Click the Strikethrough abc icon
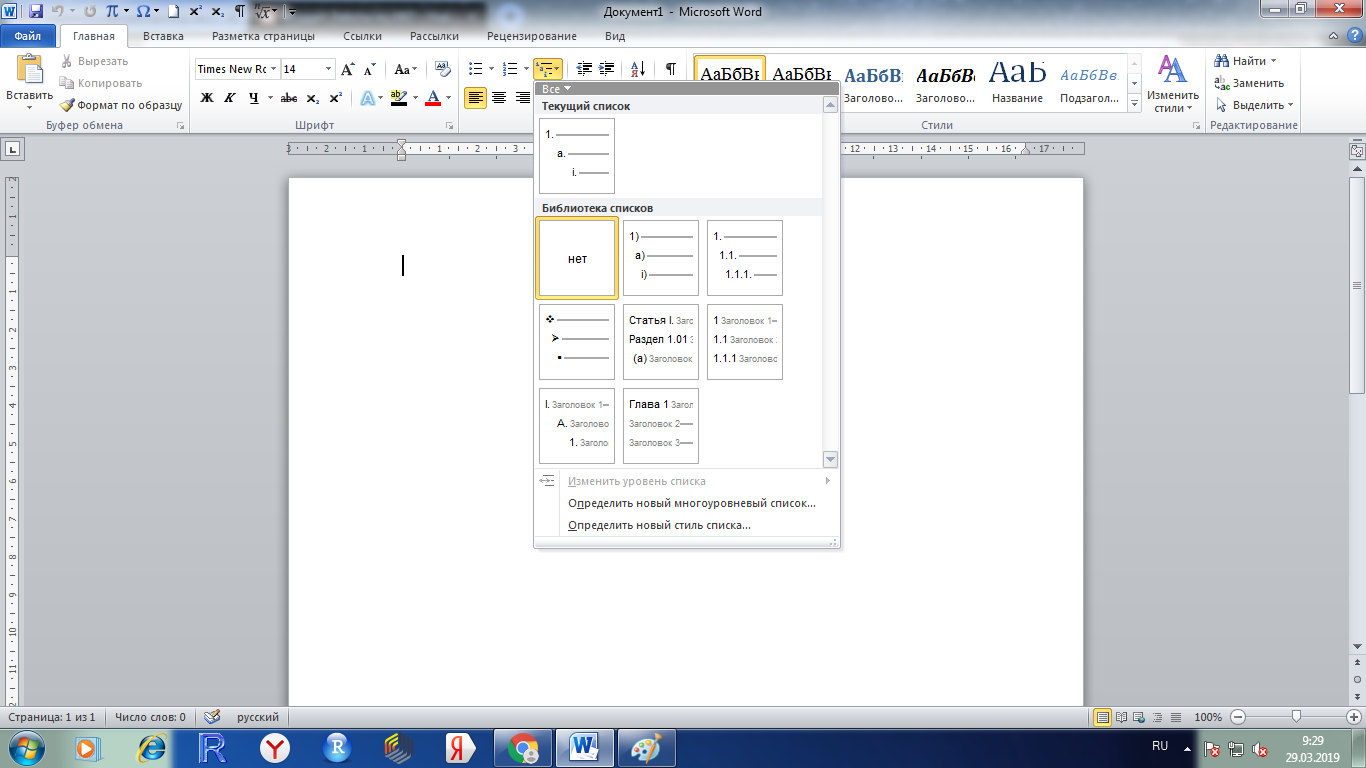 (x=289, y=98)
